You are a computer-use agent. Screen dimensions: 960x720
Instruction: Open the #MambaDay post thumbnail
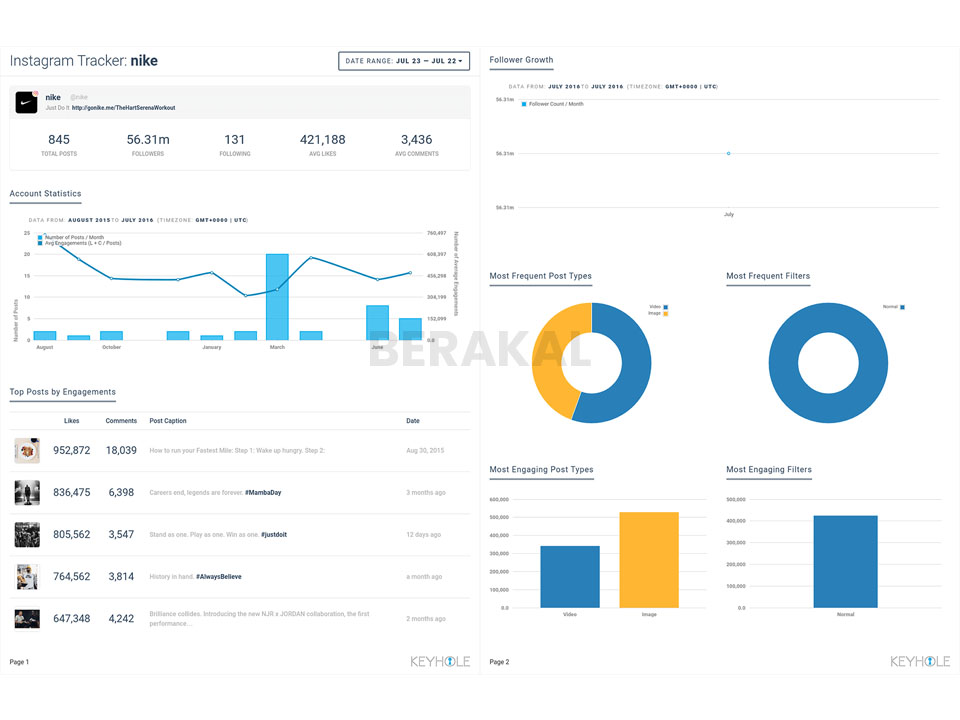(x=27, y=492)
